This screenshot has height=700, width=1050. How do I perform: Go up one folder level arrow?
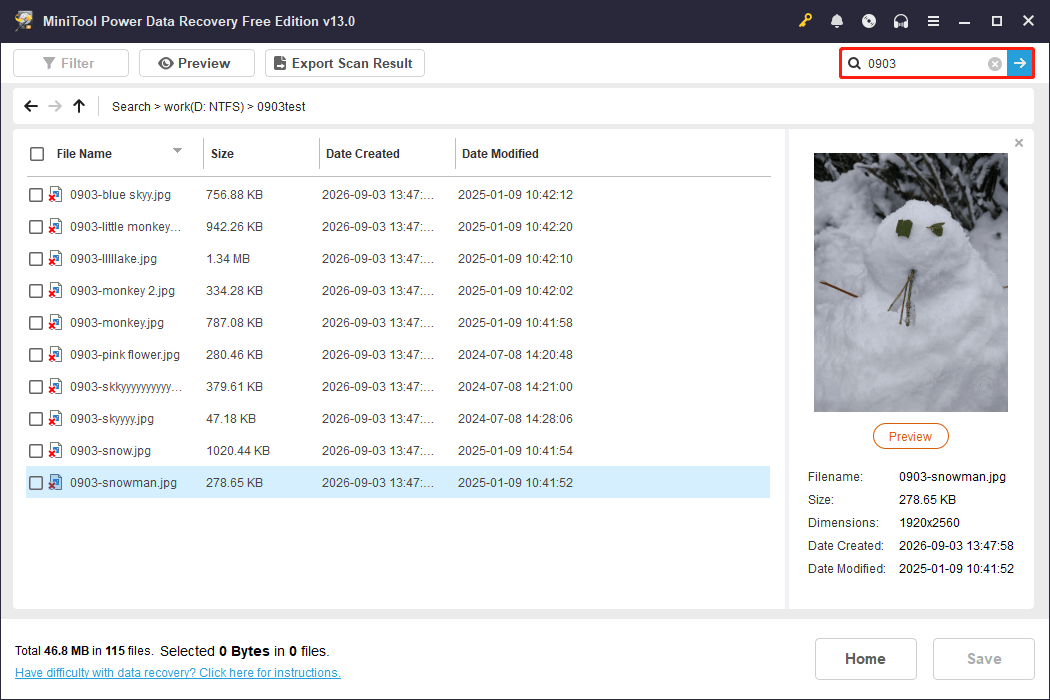coord(79,106)
